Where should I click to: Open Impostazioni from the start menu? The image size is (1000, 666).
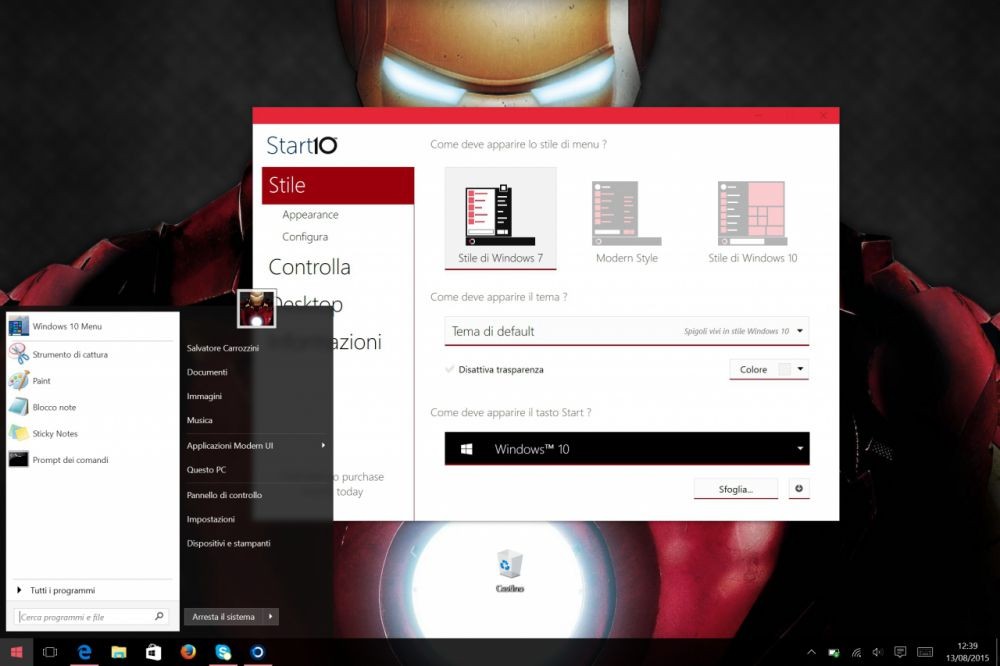pos(210,519)
